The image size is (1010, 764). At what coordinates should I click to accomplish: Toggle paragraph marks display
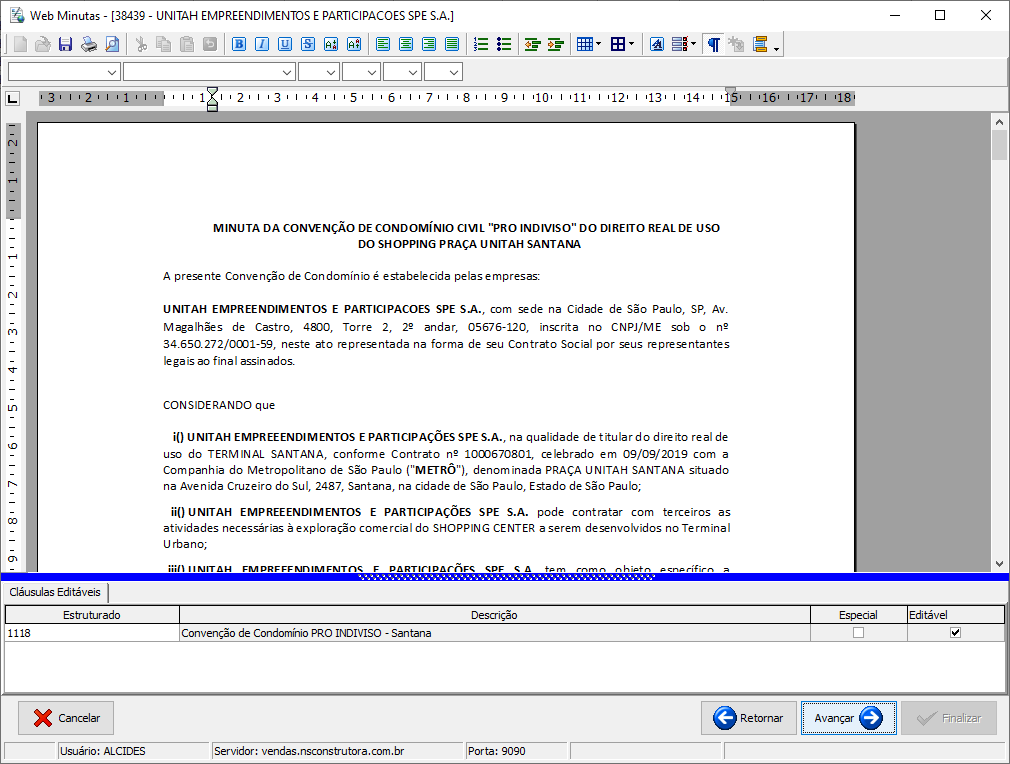[714, 44]
